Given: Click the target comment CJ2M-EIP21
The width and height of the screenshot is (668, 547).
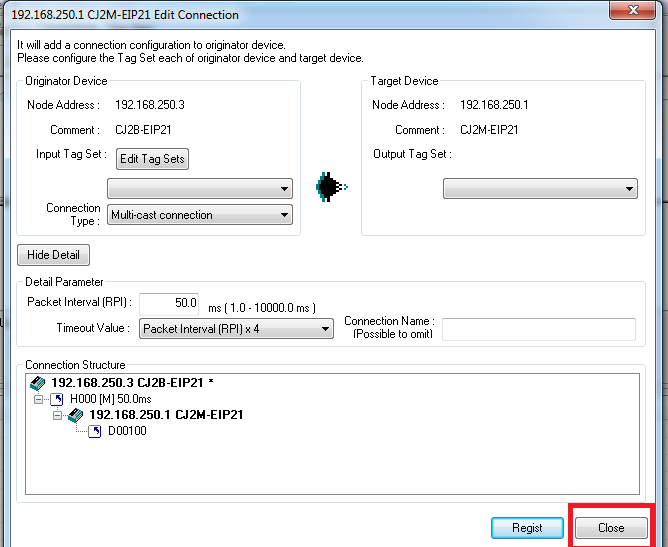Looking at the screenshot, I should tap(489, 130).
